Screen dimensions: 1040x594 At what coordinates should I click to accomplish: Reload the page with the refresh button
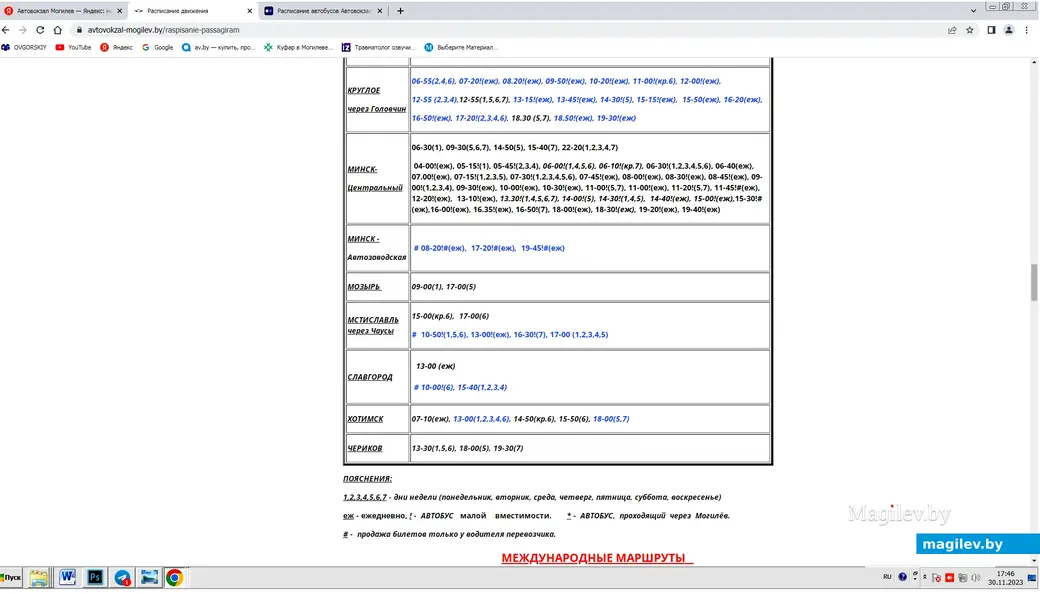[x=39, y=30]
